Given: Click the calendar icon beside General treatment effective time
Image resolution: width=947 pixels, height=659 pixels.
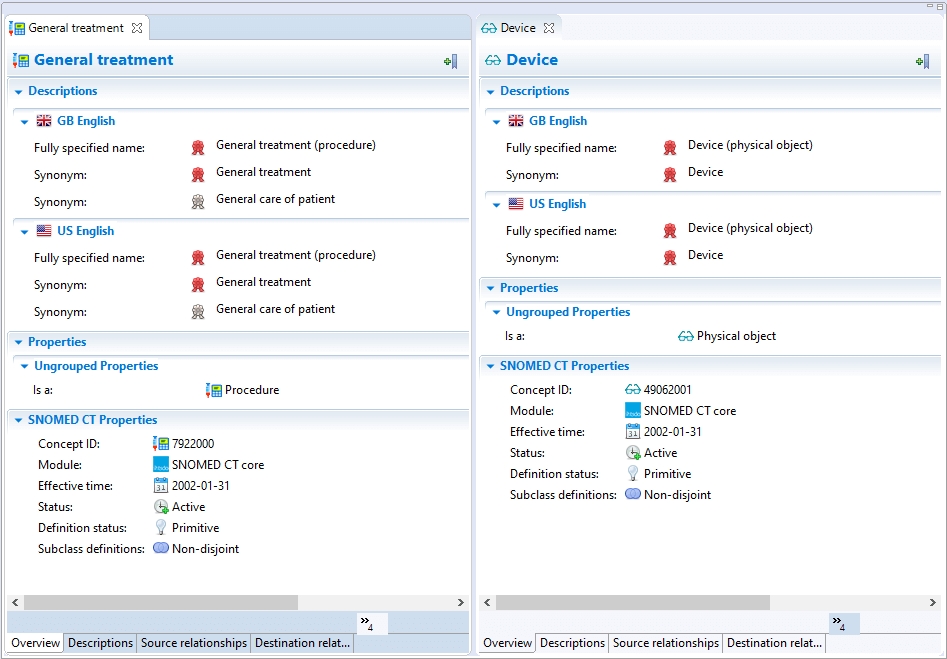Looking at the screenshot, I should tap(161, 486).
